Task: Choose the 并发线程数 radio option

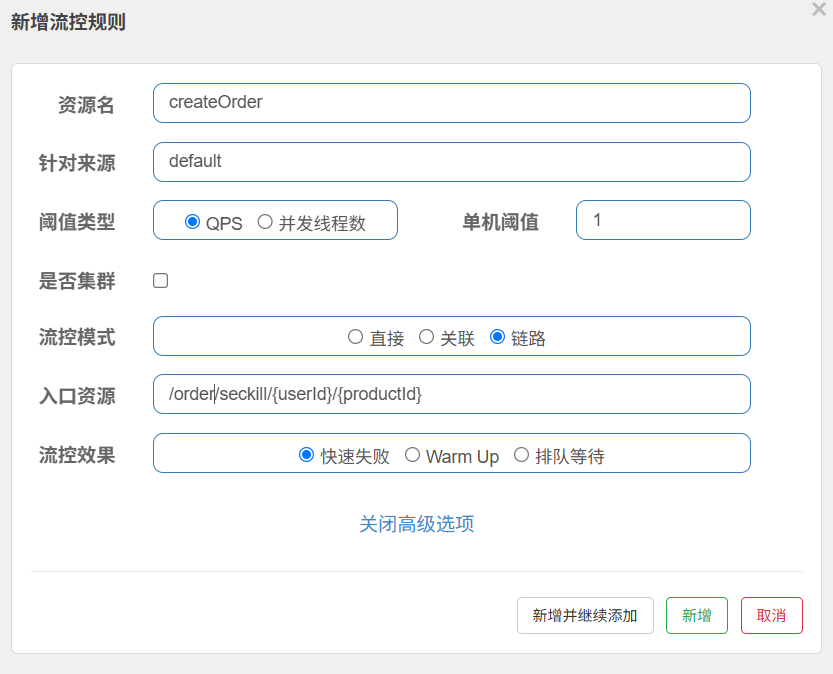Action: point(265,222)
